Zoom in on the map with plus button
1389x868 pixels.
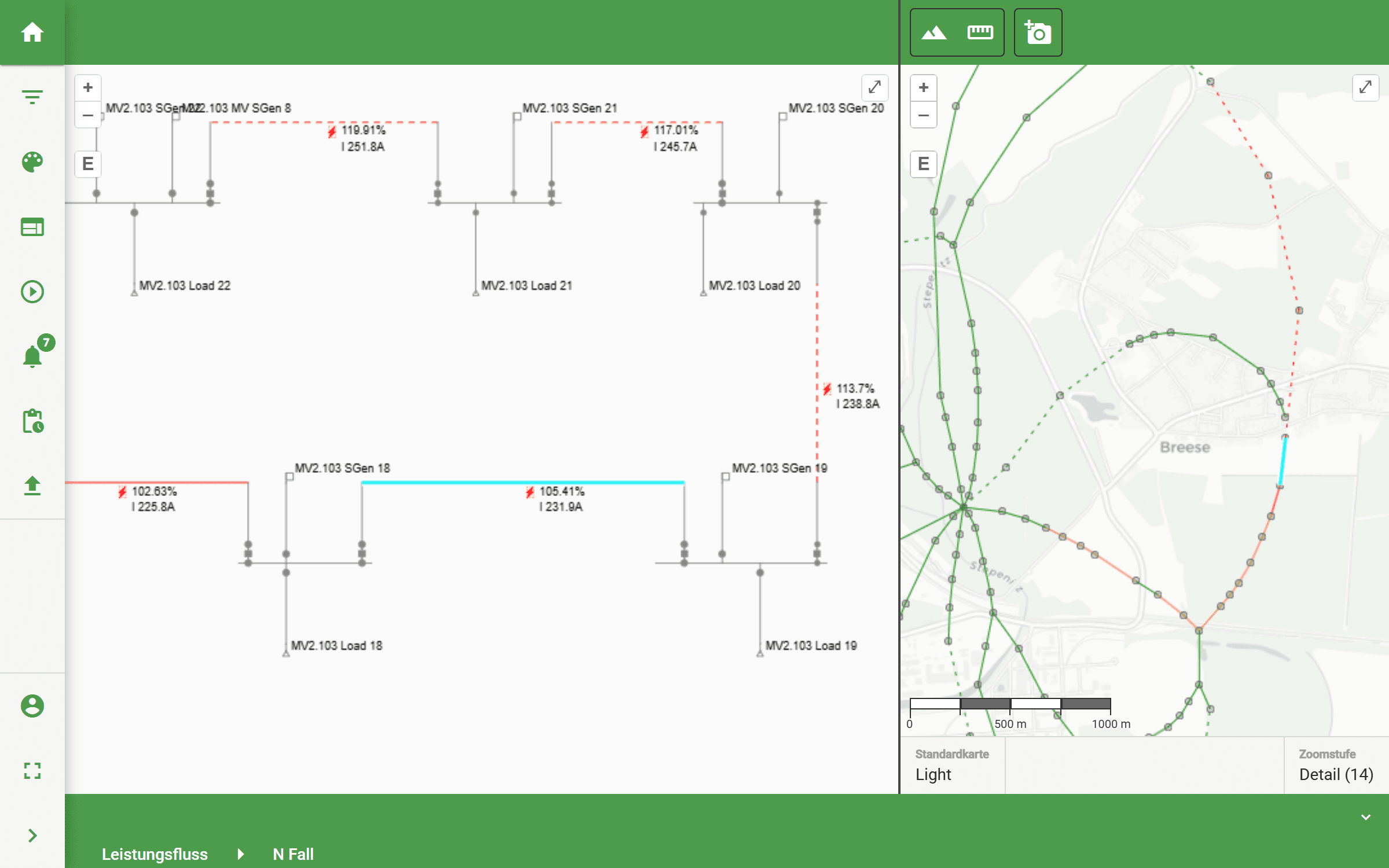923,87
